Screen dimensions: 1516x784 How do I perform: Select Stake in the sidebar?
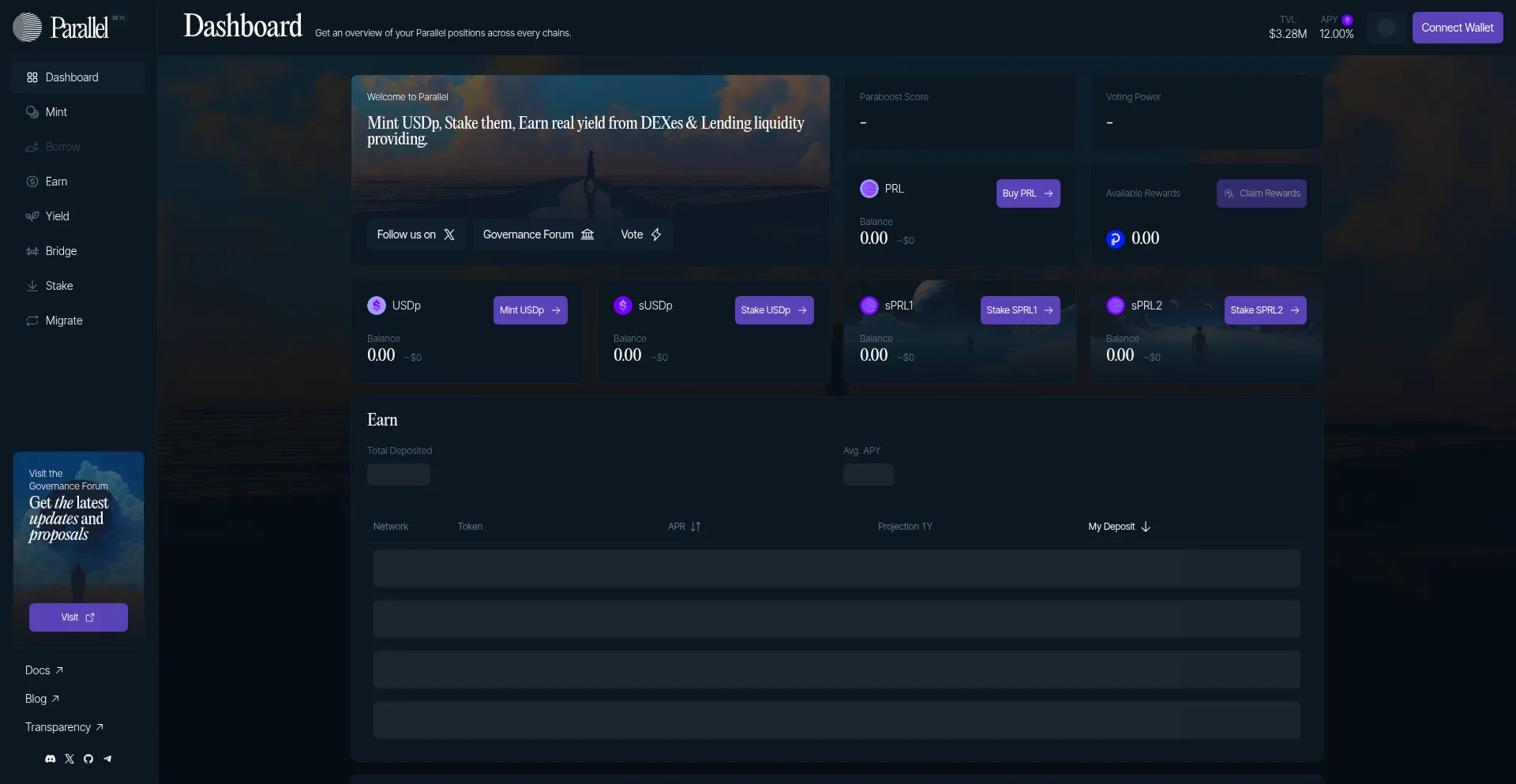[59, 286]
